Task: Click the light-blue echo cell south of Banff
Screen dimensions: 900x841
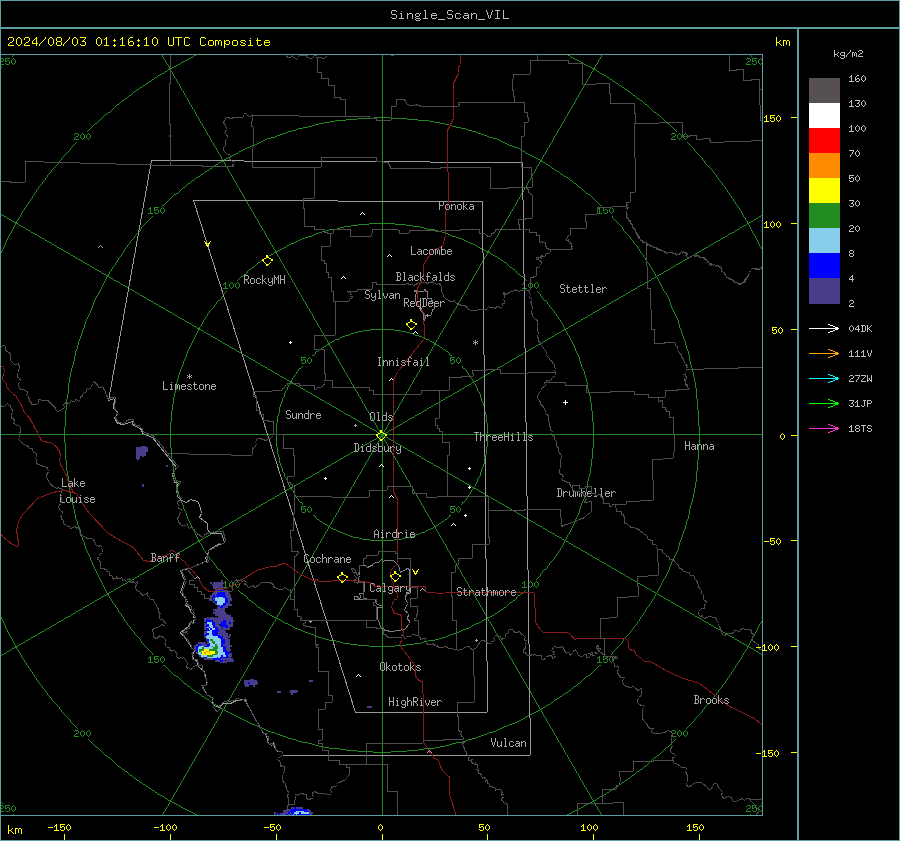Action: [220, 600]
